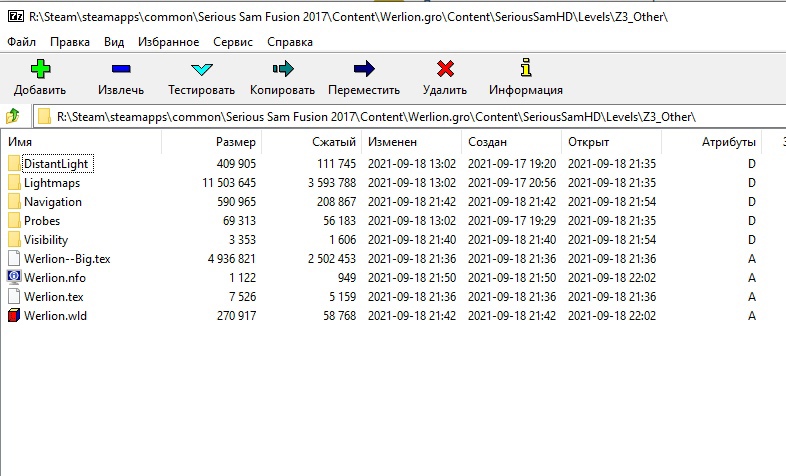Click the Probes folder icon
Screen dimensions: 786x476
(15, 220)
